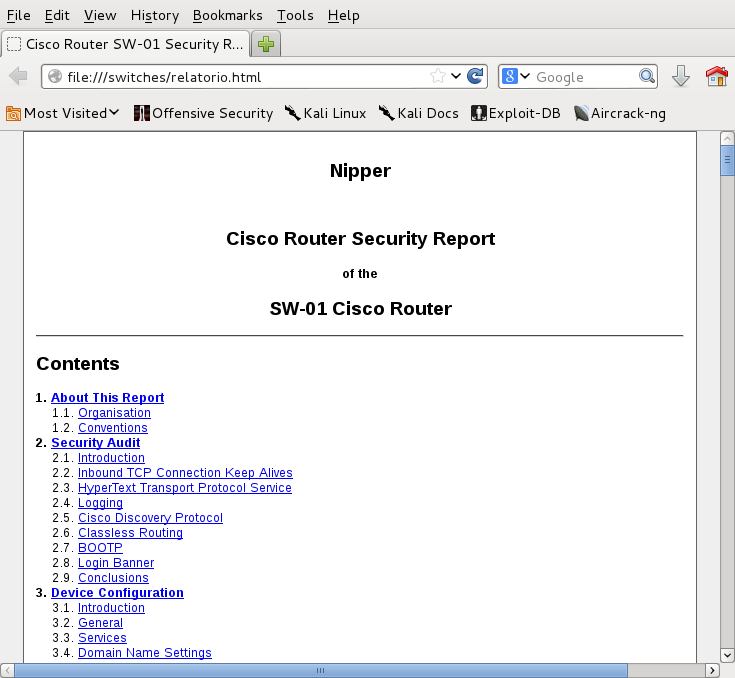735x678 pixels.
Task: Follow the Security Audit link
Action: pyautogui.click(x=96, y=443)
